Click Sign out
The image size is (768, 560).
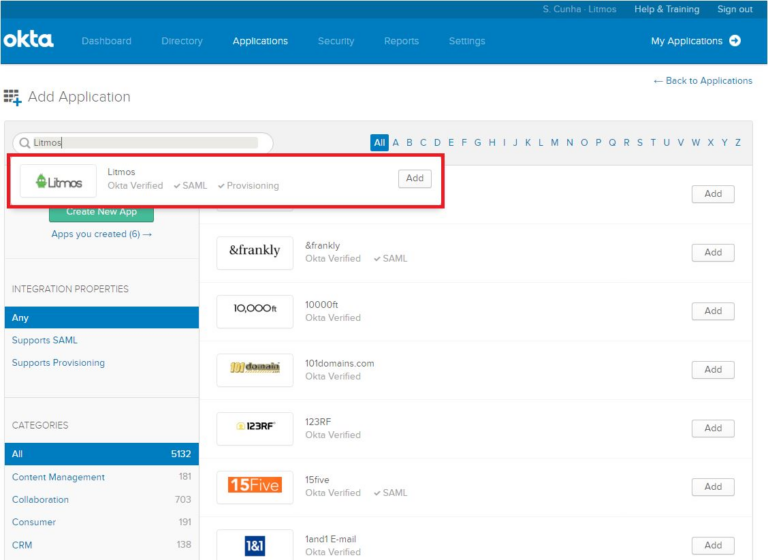[735, 9]
